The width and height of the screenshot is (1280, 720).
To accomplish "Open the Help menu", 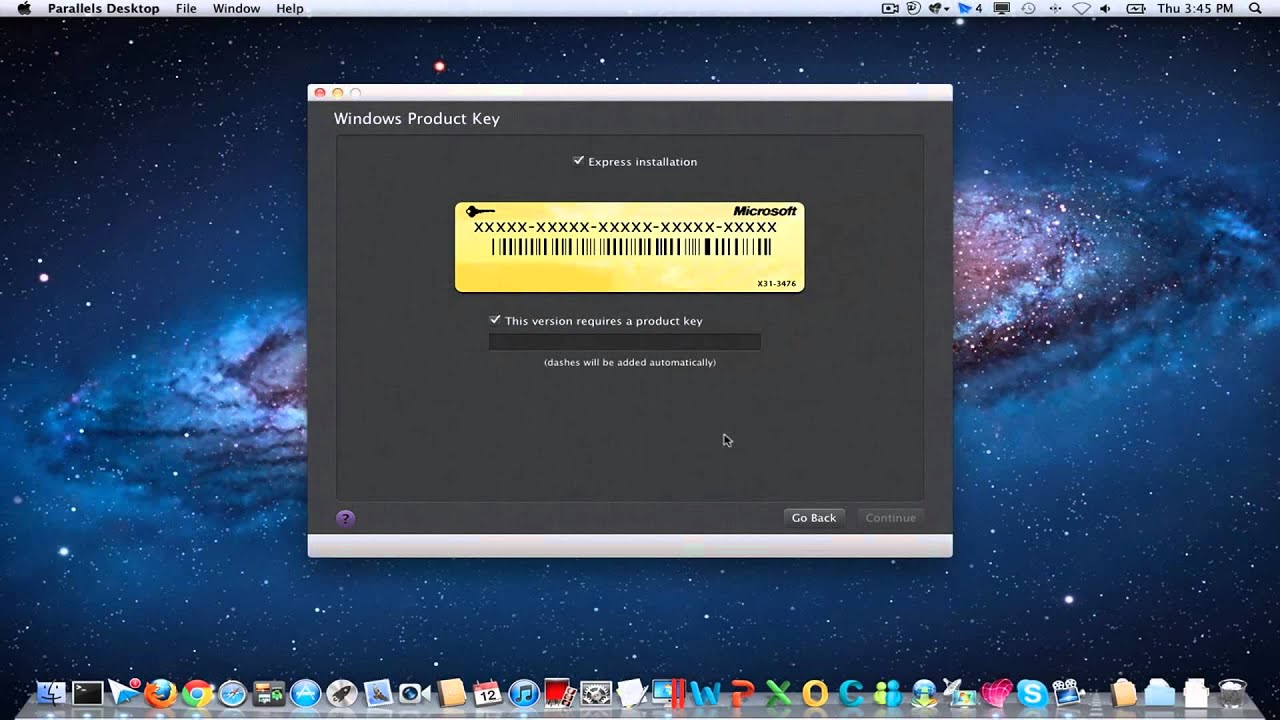I will [290, 8].
